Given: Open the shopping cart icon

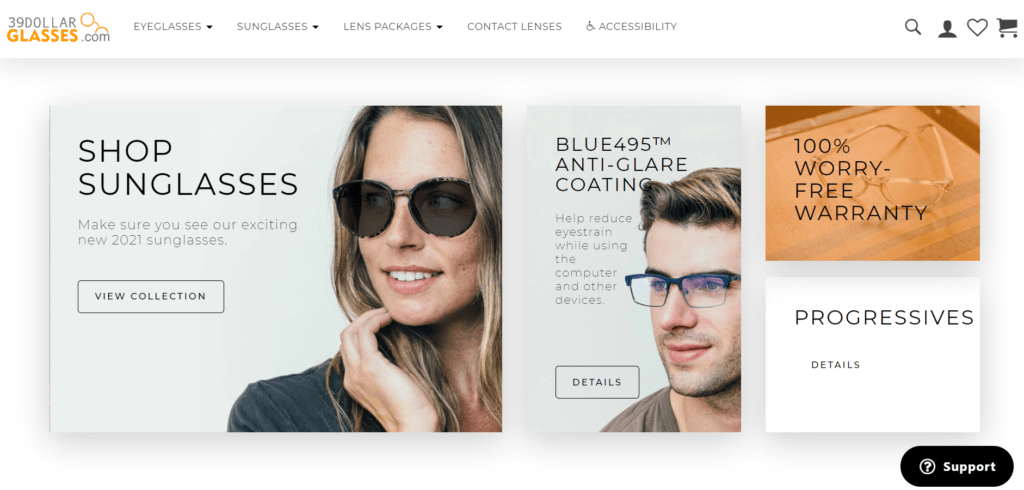Looking at the screenshot, I should click(x=1007, y=27).
